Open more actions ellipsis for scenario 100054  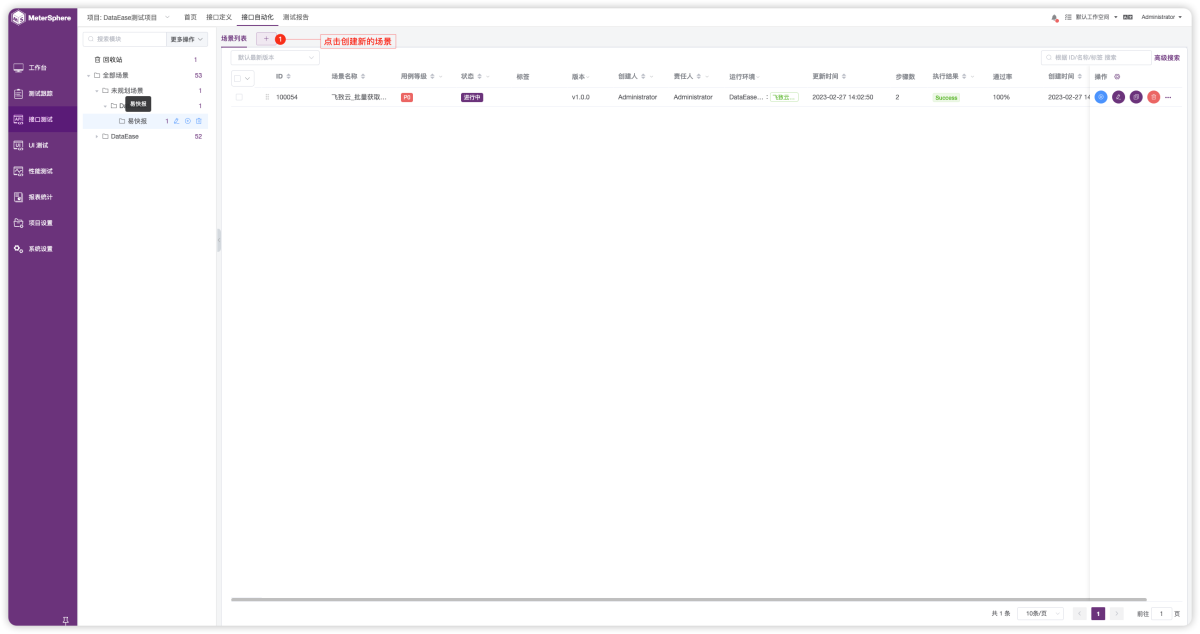1168,97
